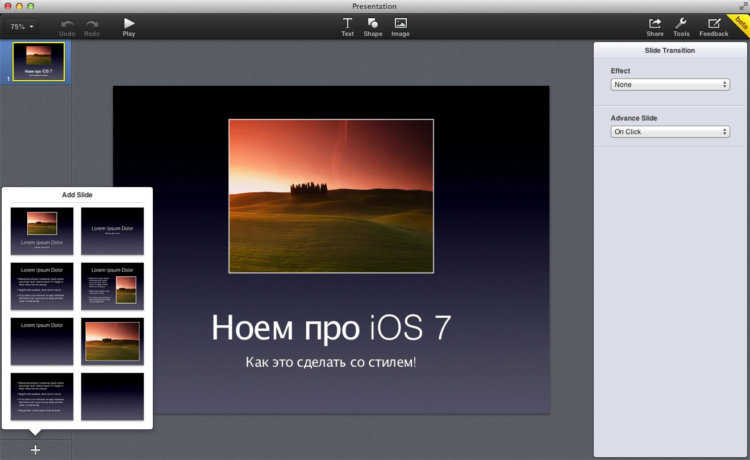Click the beta corner ribbon
The width and height of the screenshot is (750, 460).
pos(740,22)
